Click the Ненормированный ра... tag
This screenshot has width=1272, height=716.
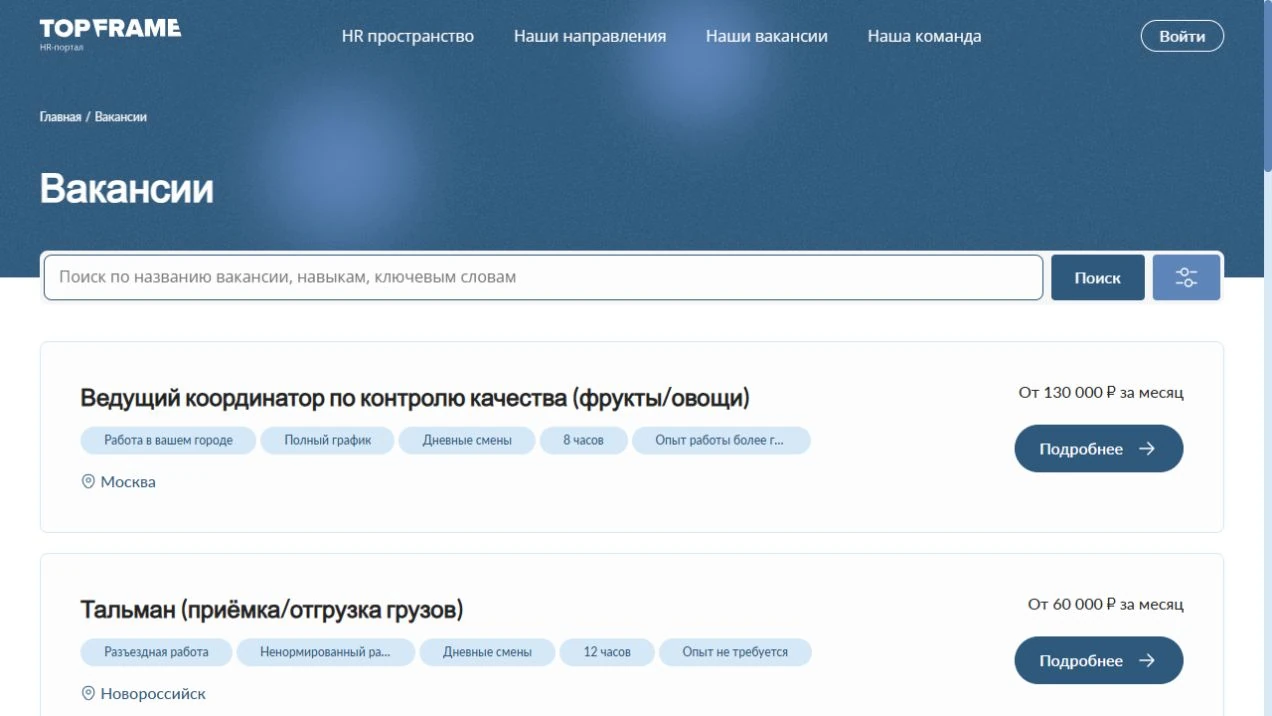click(x=325, y=653)
